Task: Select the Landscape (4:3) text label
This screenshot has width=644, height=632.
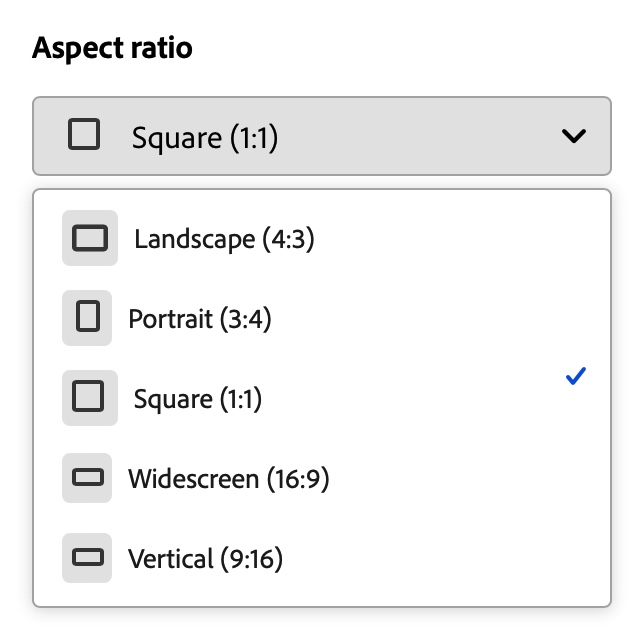Action: click(224, 239)
